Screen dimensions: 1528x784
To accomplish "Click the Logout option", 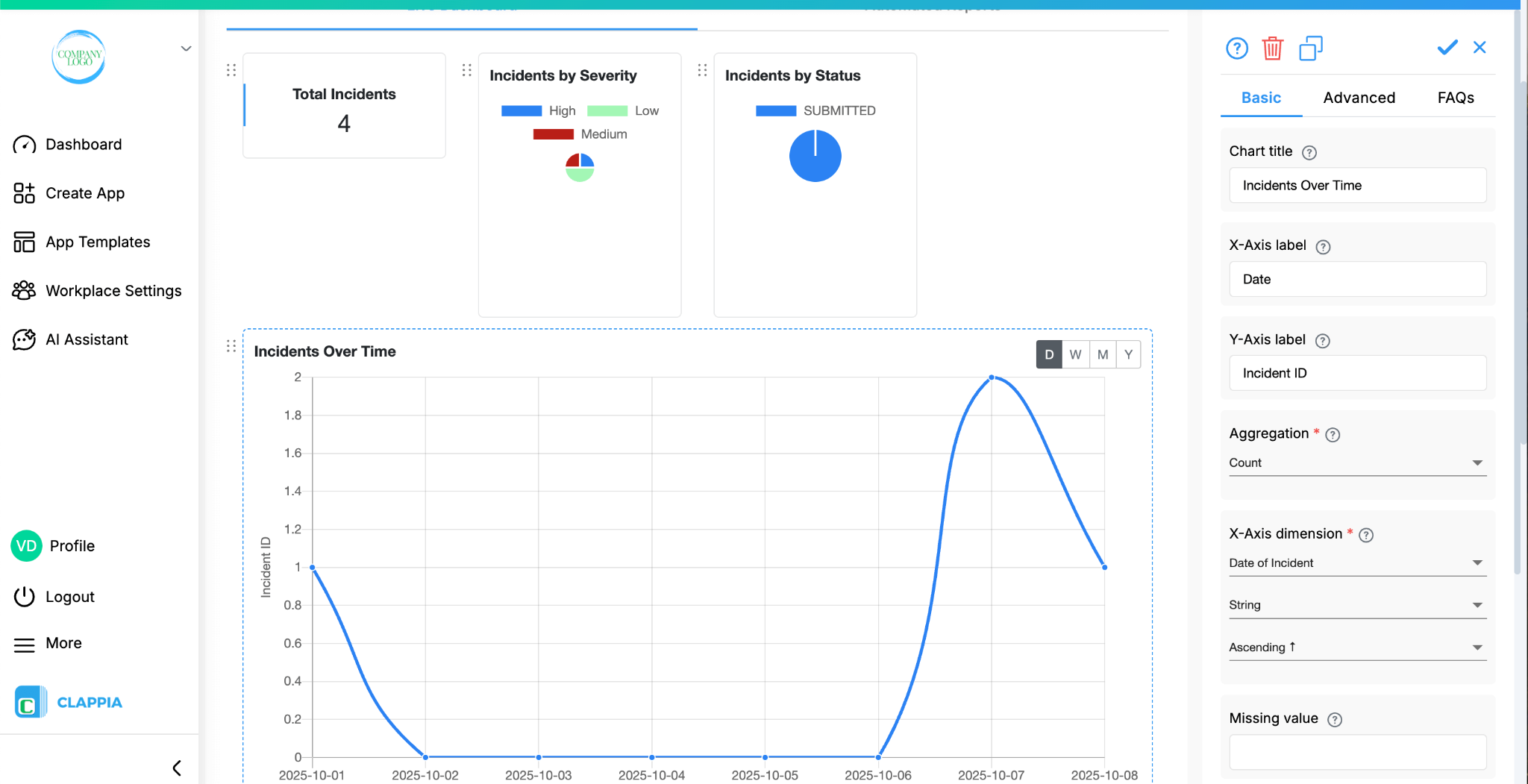I will [x=69, y=597].
